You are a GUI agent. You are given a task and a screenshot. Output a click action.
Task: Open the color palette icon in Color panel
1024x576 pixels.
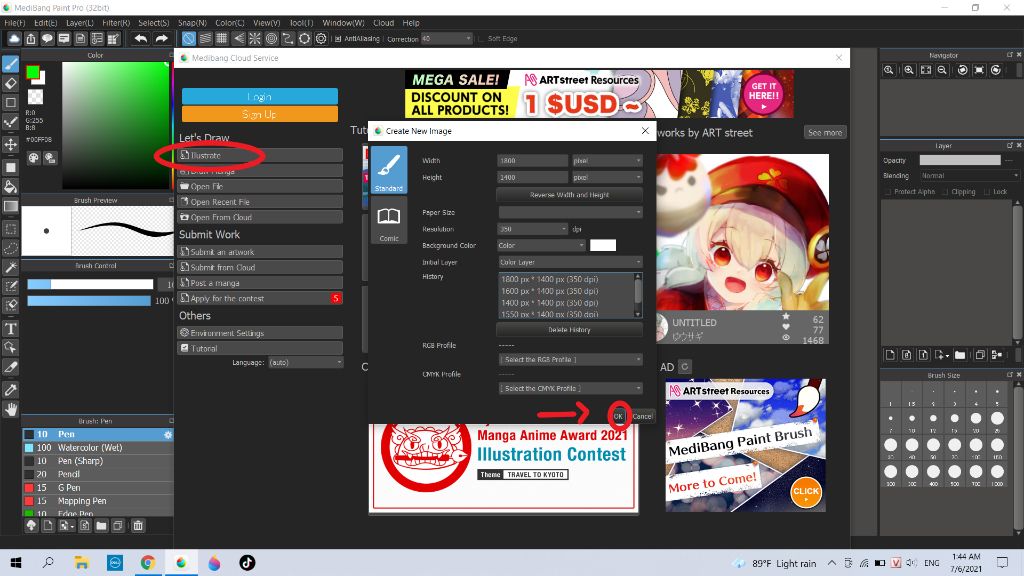34,157
